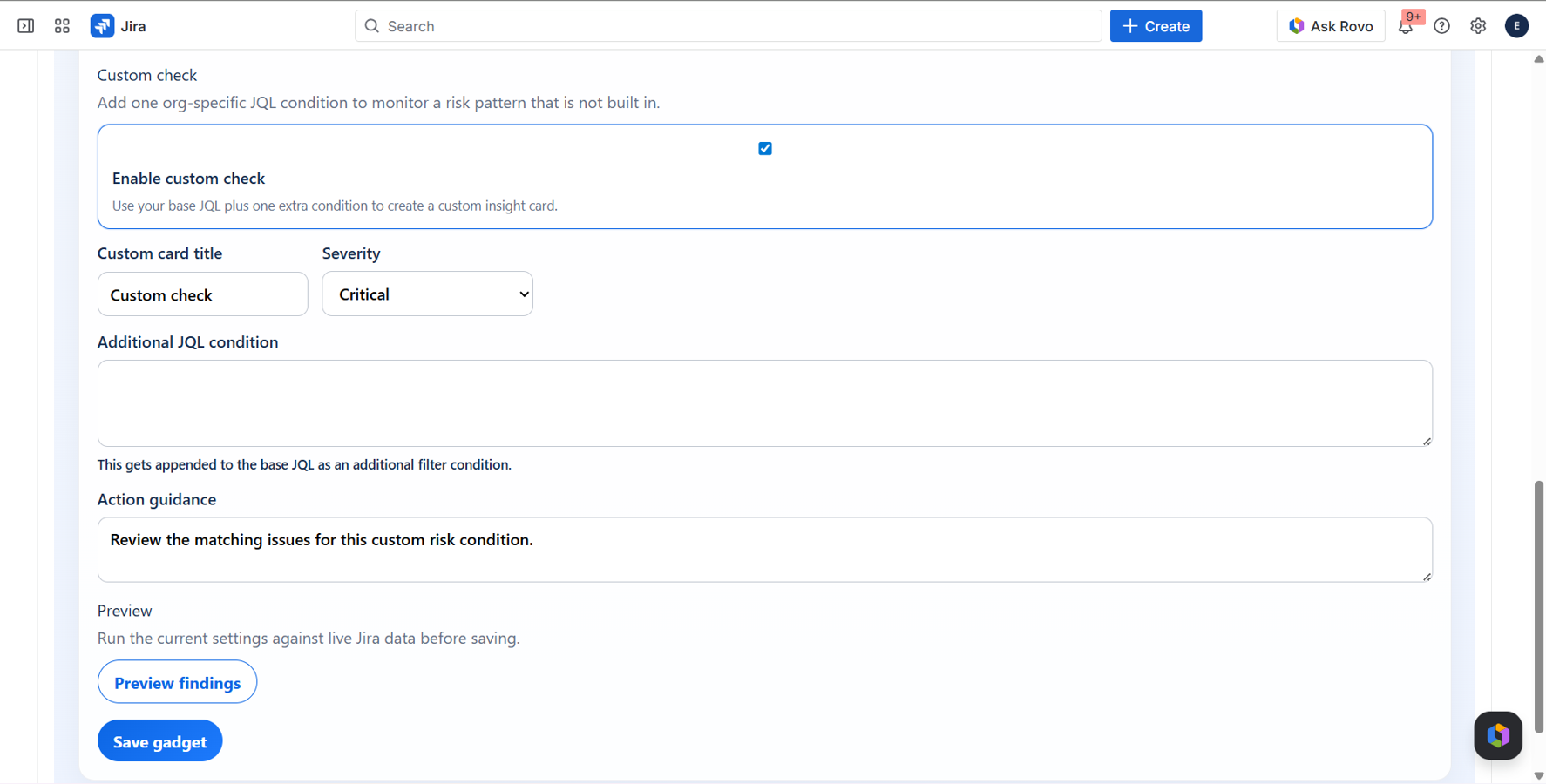1546x784 pixels.
Task: Open the Jira app switcher grid icon
Action: [x=61, y=25]
